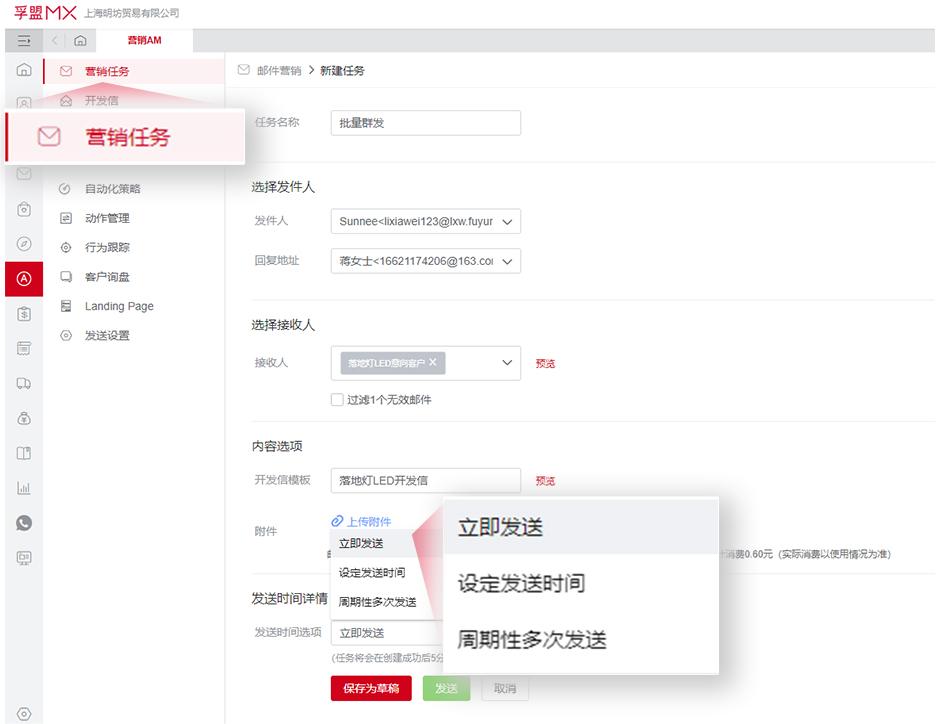942x724 pixels.
Task: Enable the 过滤1个无效邮件 checkbox
Action: point(337,398)
